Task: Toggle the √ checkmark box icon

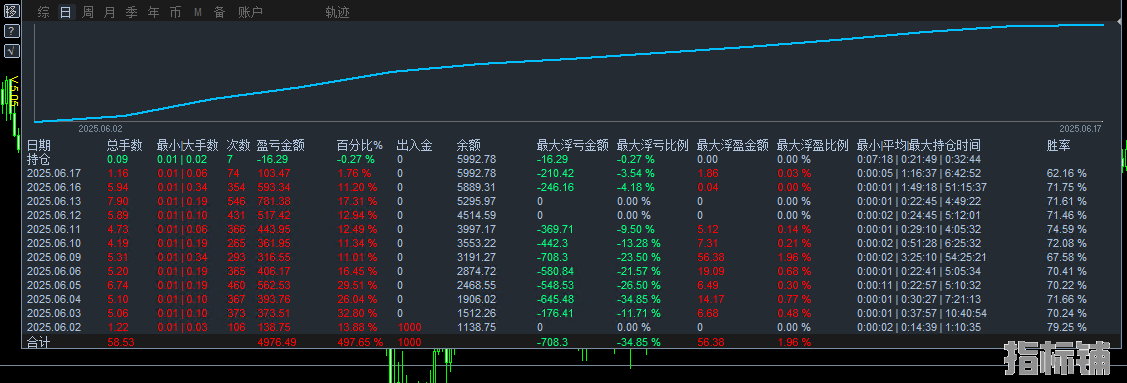Action: tap(12, 50)
